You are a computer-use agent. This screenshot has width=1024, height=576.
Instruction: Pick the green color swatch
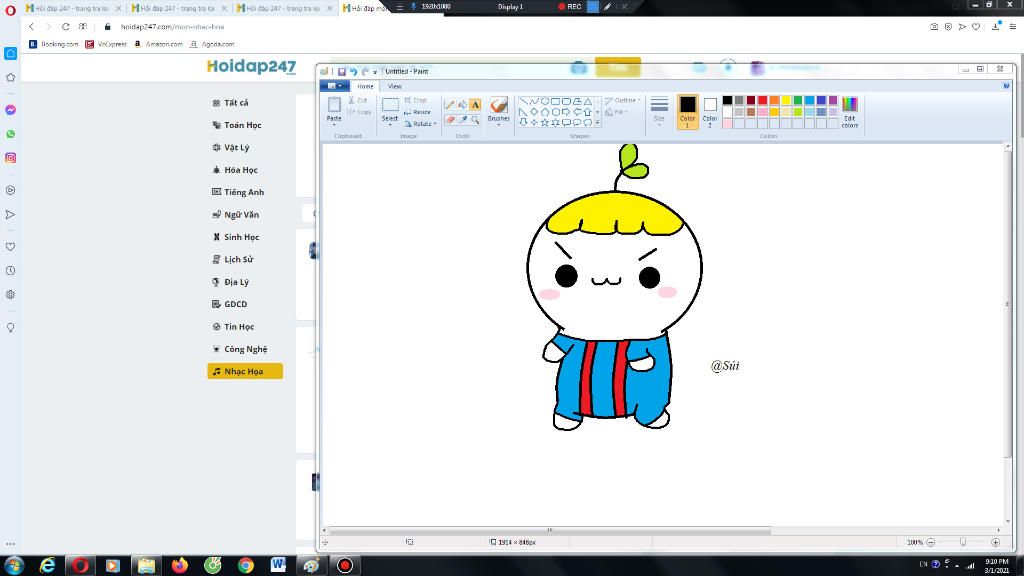point(797,100)
